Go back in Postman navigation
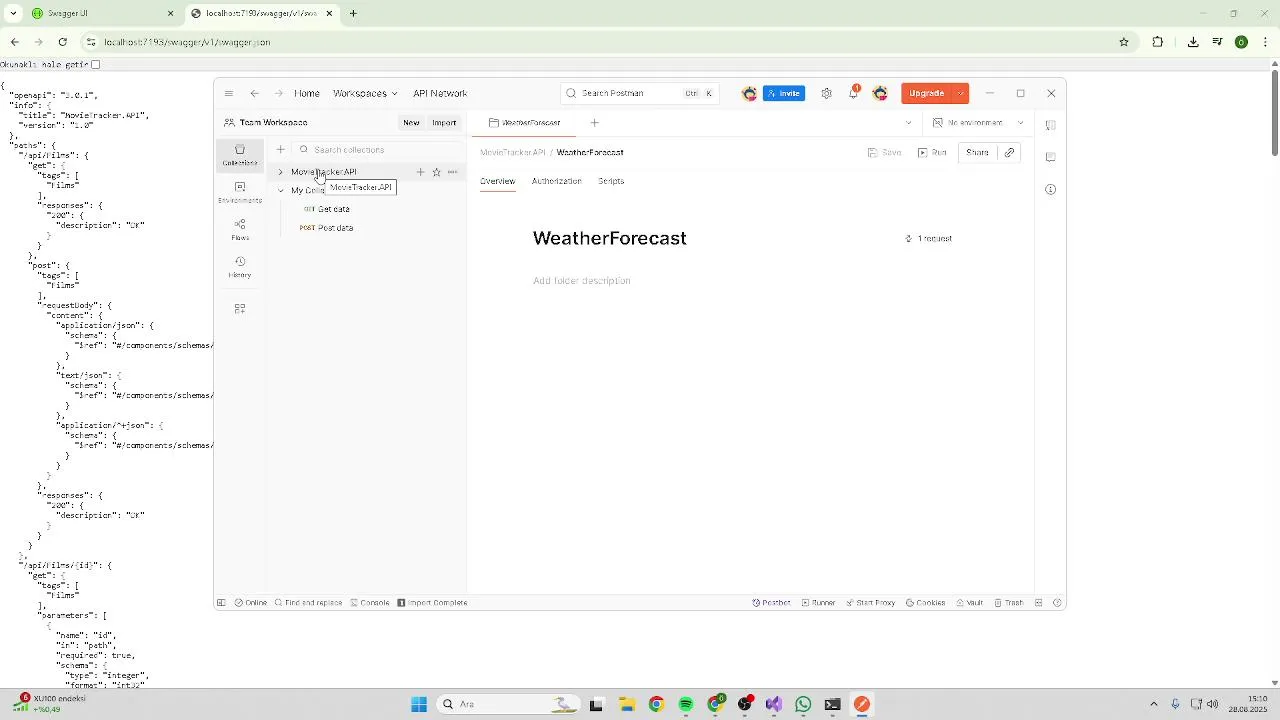Image resolution: width=1280 pixels, height=720 pixels. pos(254,93)
